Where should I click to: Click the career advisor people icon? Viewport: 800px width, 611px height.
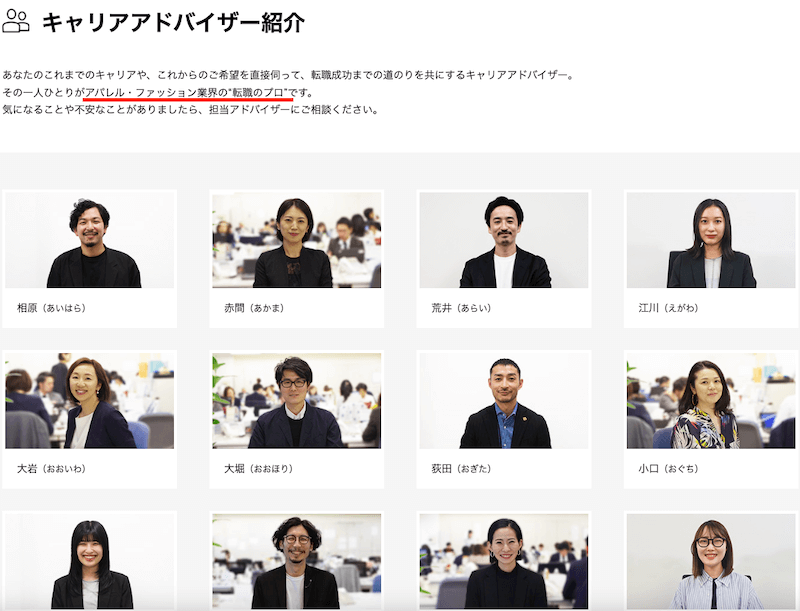16,21
